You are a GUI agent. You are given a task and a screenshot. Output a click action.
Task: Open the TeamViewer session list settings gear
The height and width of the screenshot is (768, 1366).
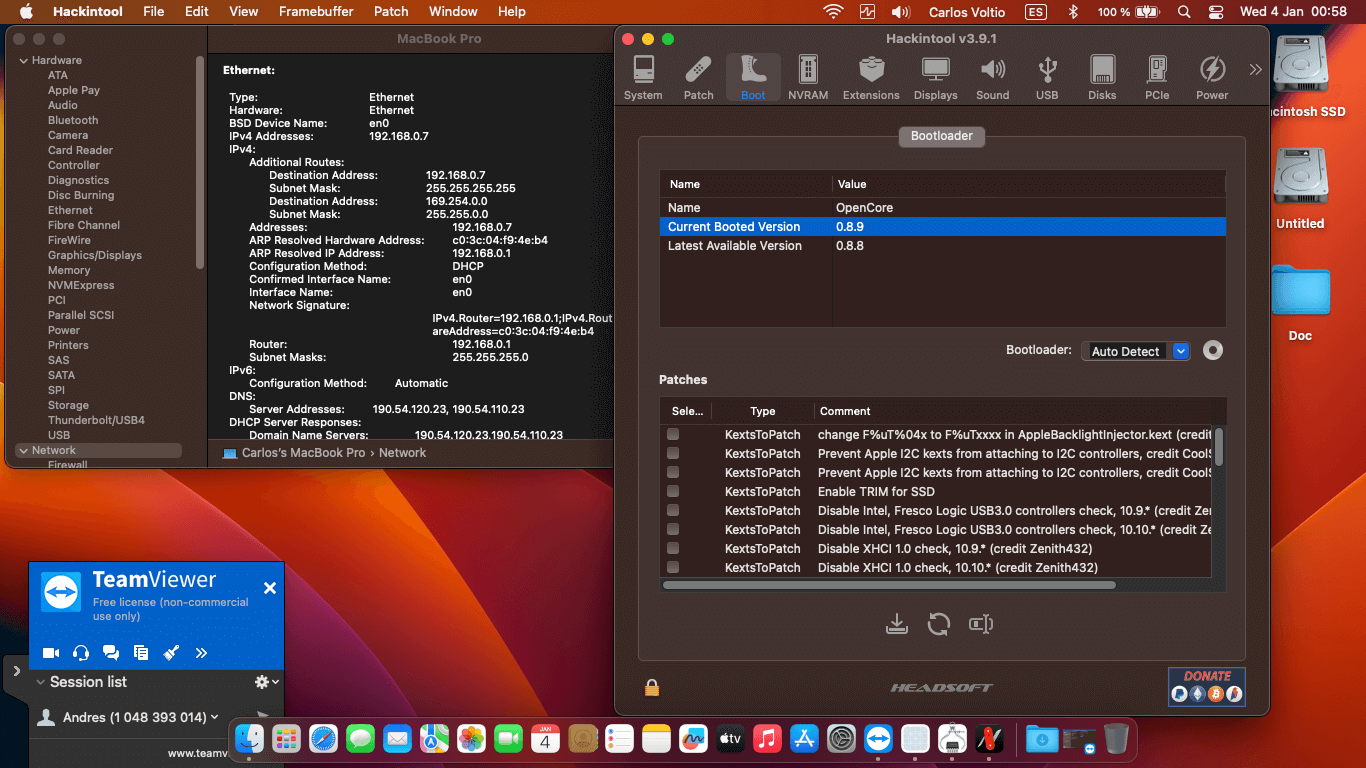tap(266, 682)
